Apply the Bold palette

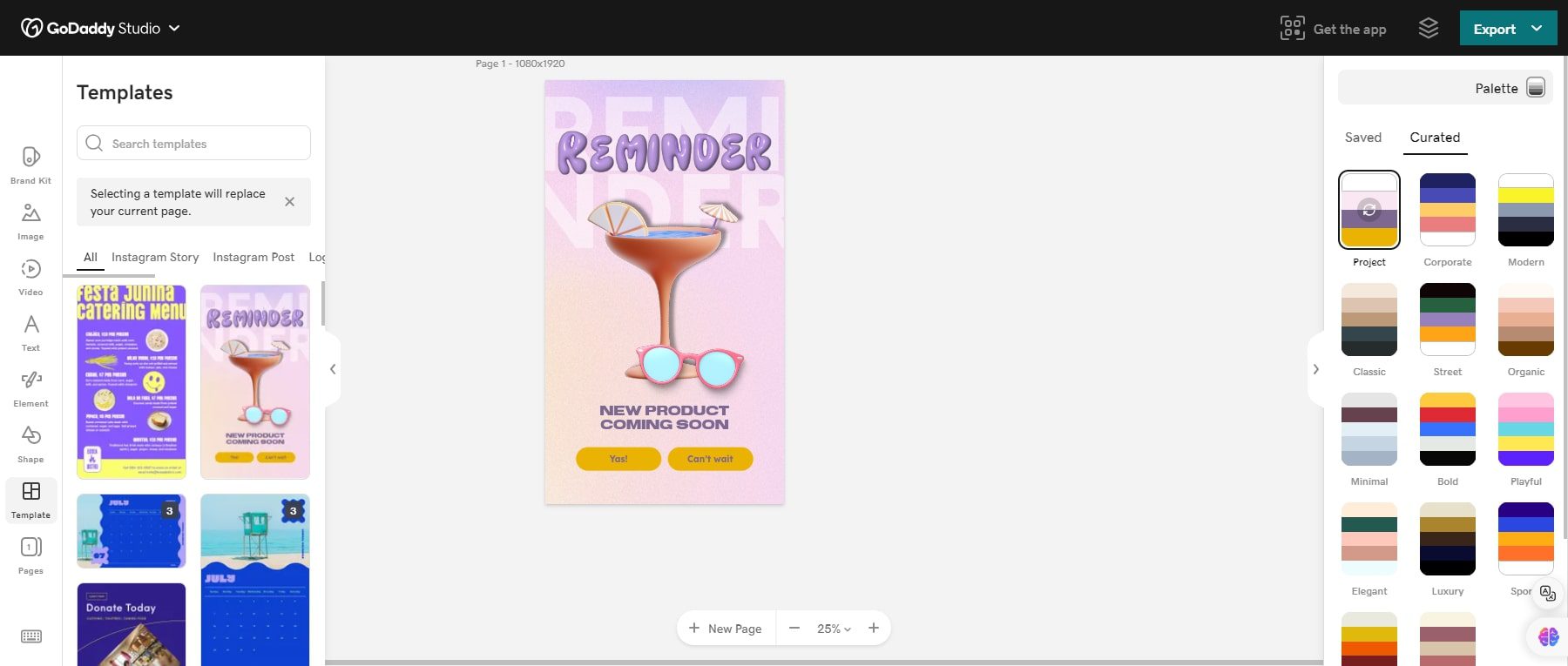tap(1447, 429)
